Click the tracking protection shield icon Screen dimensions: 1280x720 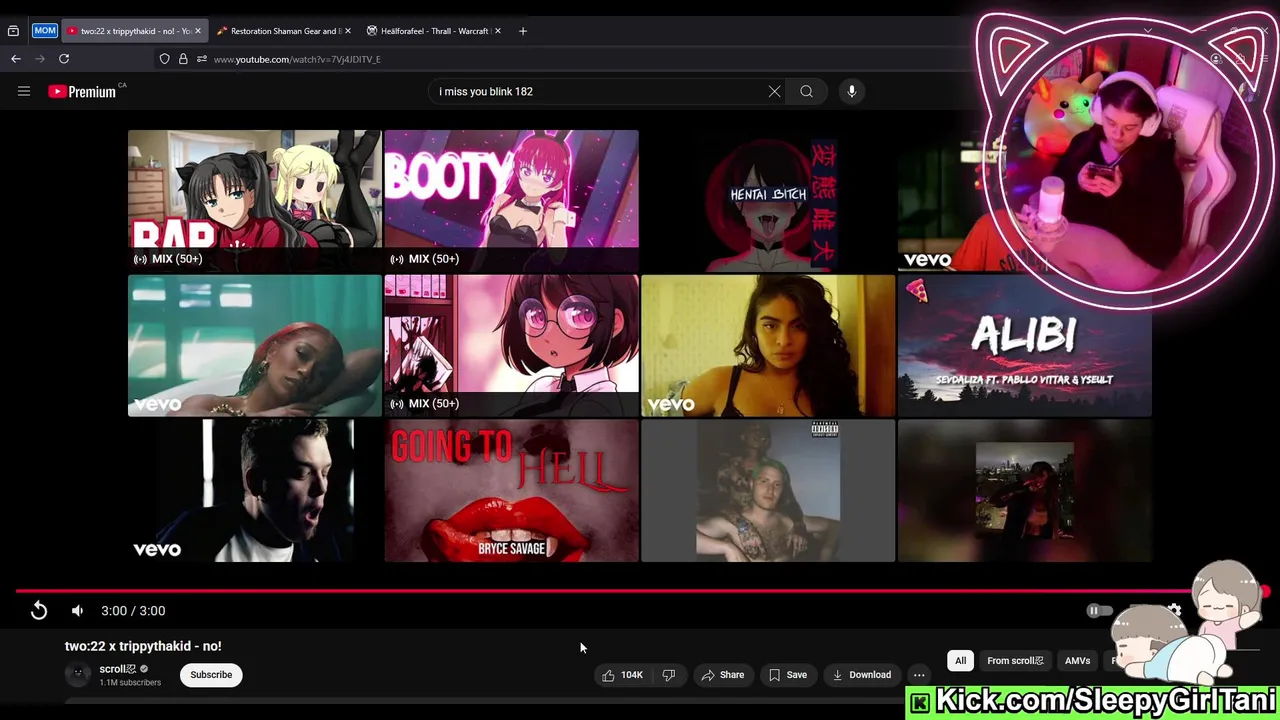click(x=165, y=59)
